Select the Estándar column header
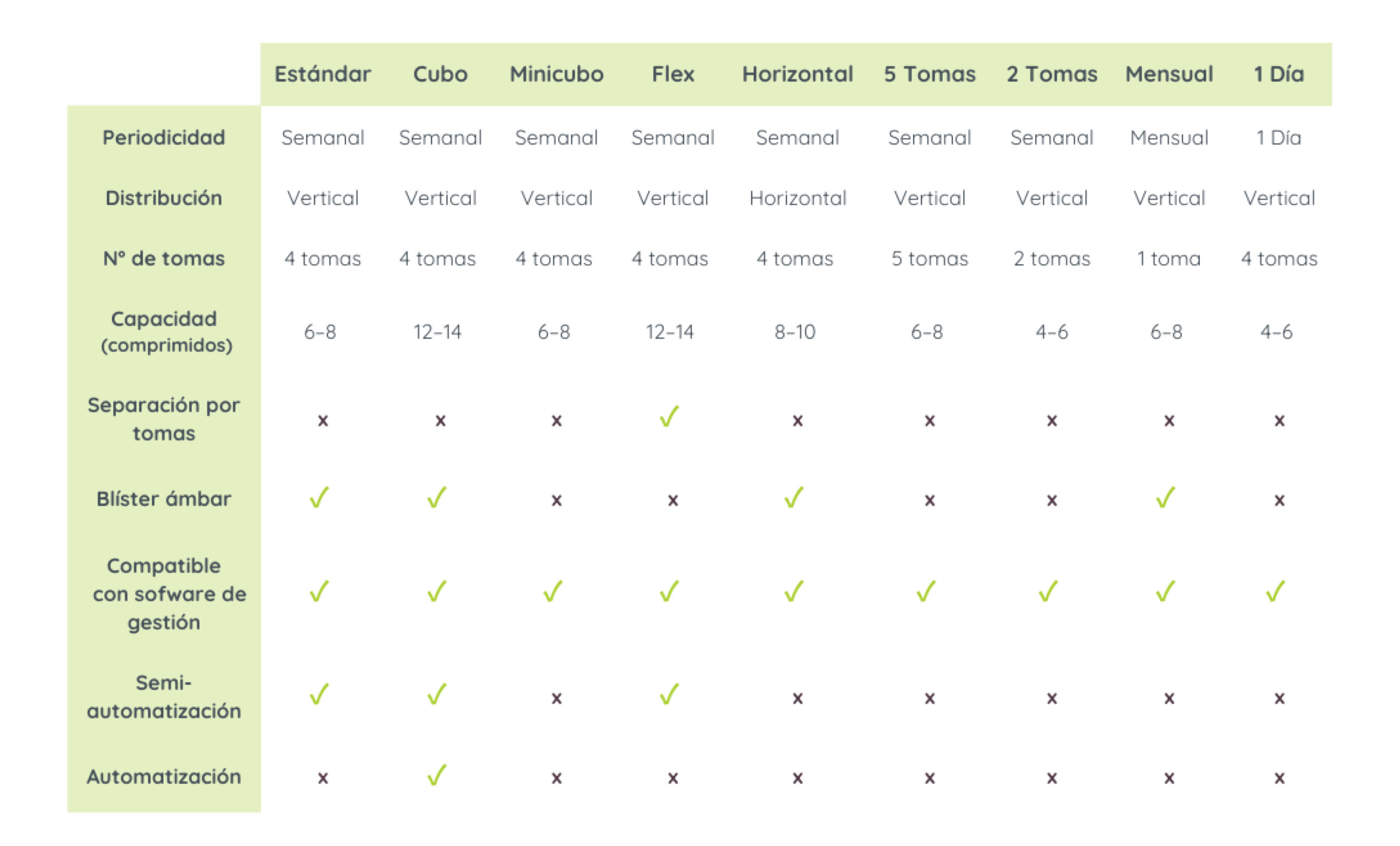 [x=323, y=74]
